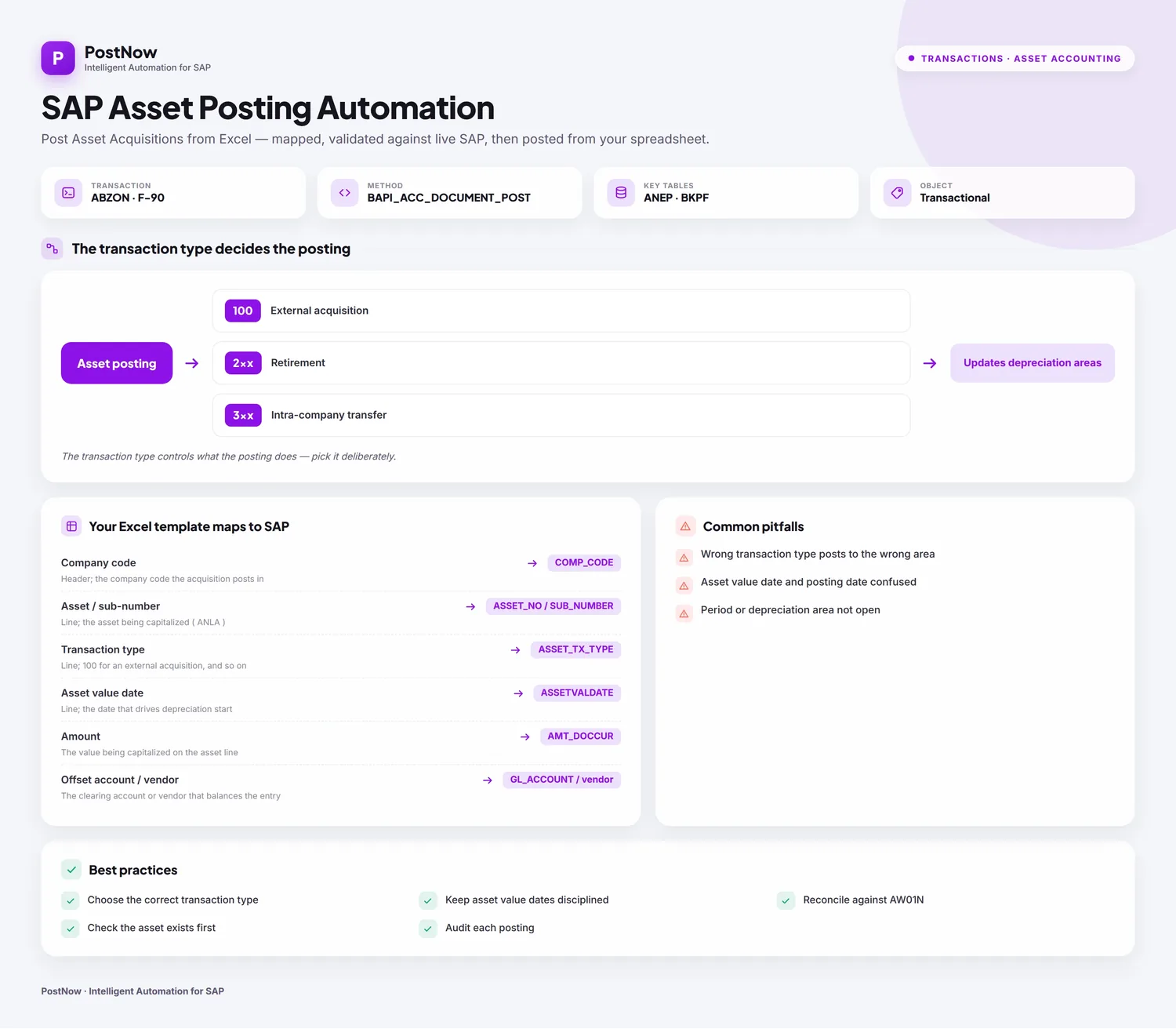
Task: Click 'Period or depreciation area not open'
Action: point(790,610)
